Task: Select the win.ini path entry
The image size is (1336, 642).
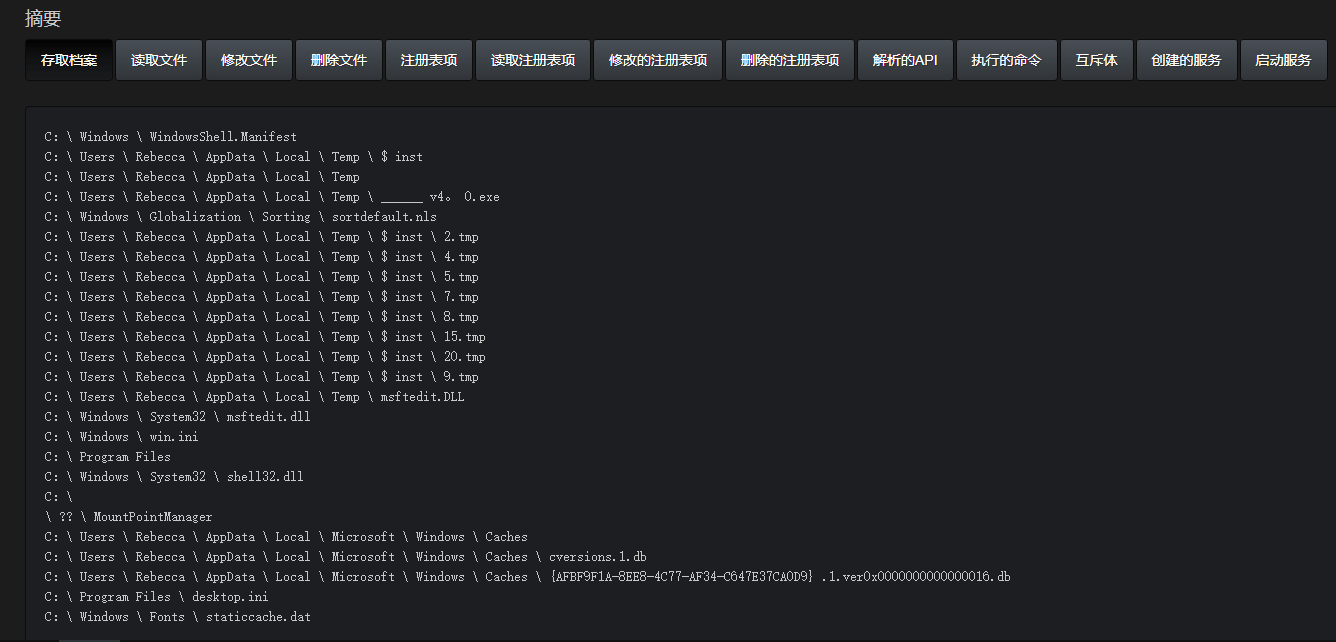Action: pos(121,437)
